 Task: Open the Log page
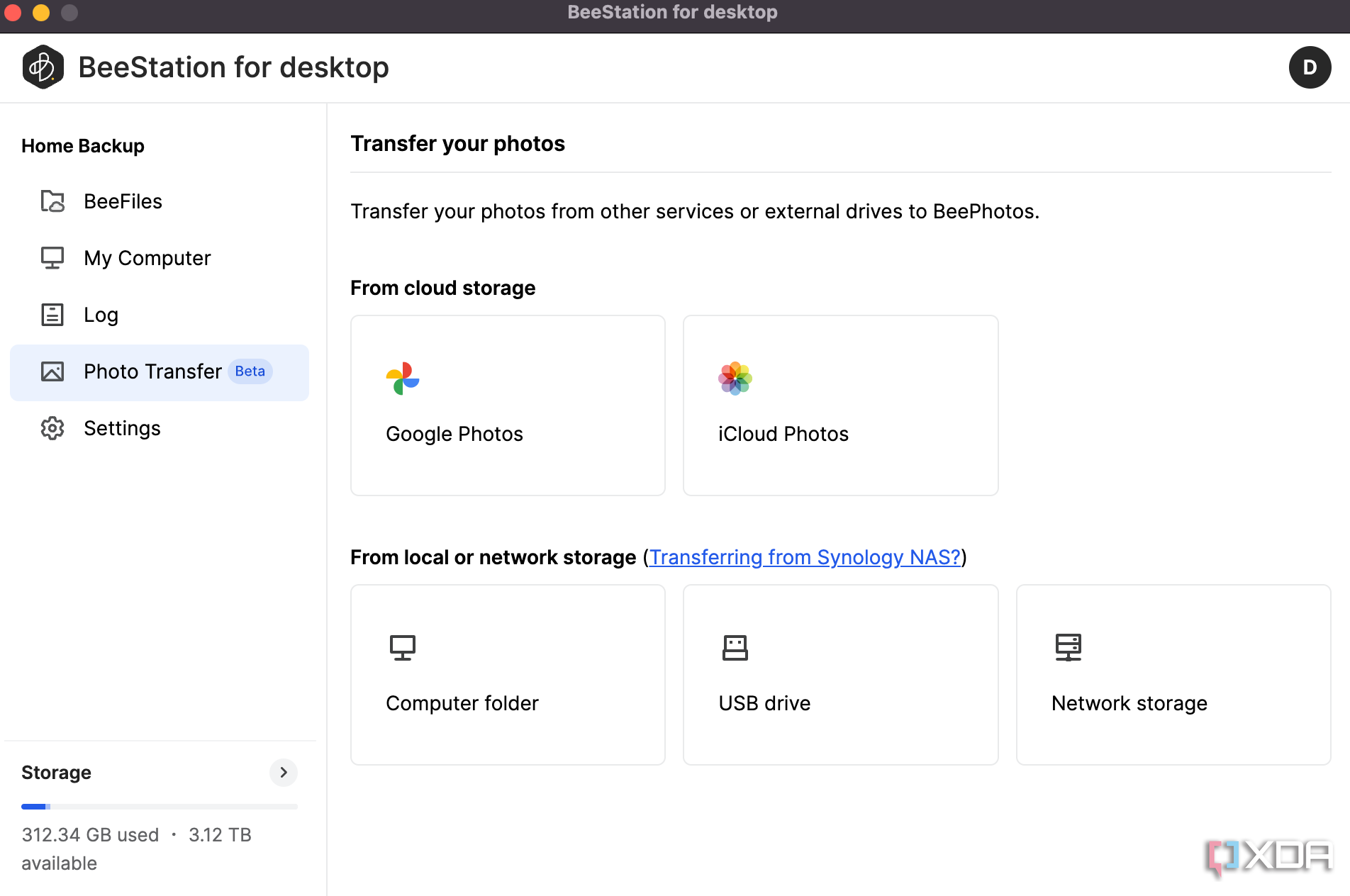pos(160,315)
